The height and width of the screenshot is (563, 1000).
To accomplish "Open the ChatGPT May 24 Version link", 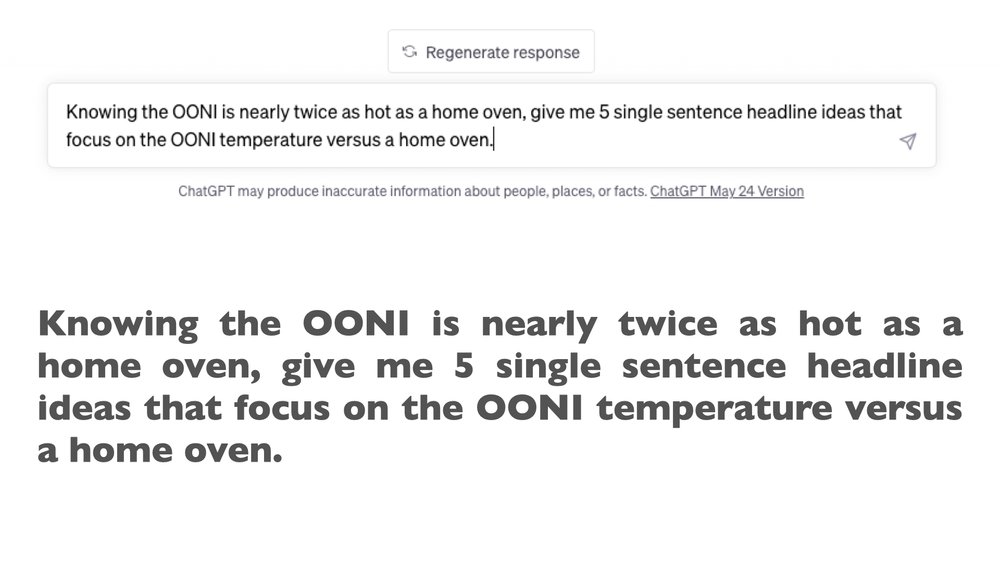I will [x=727, y=191].
